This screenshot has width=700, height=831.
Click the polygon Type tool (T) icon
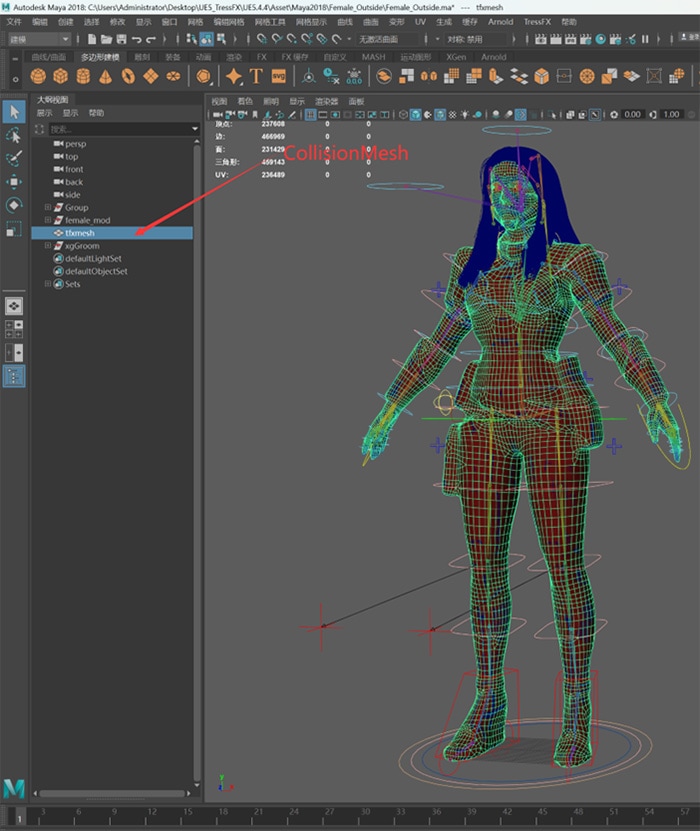click(256, 76)
